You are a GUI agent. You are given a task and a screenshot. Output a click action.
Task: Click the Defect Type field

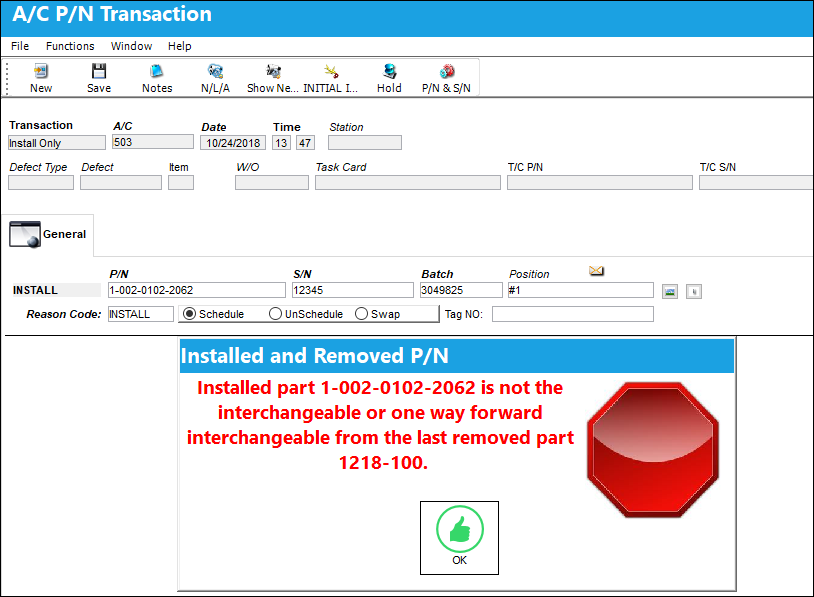point(41,183)
